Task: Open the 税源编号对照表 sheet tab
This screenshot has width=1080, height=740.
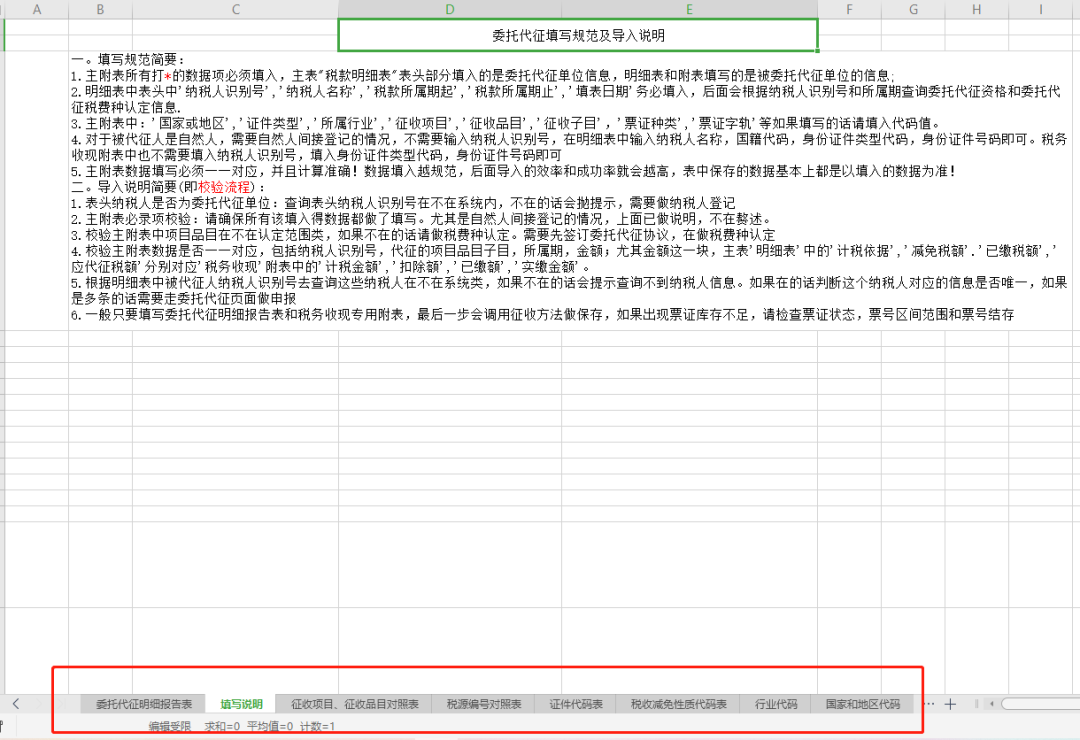Action: (x=484, y=704)
